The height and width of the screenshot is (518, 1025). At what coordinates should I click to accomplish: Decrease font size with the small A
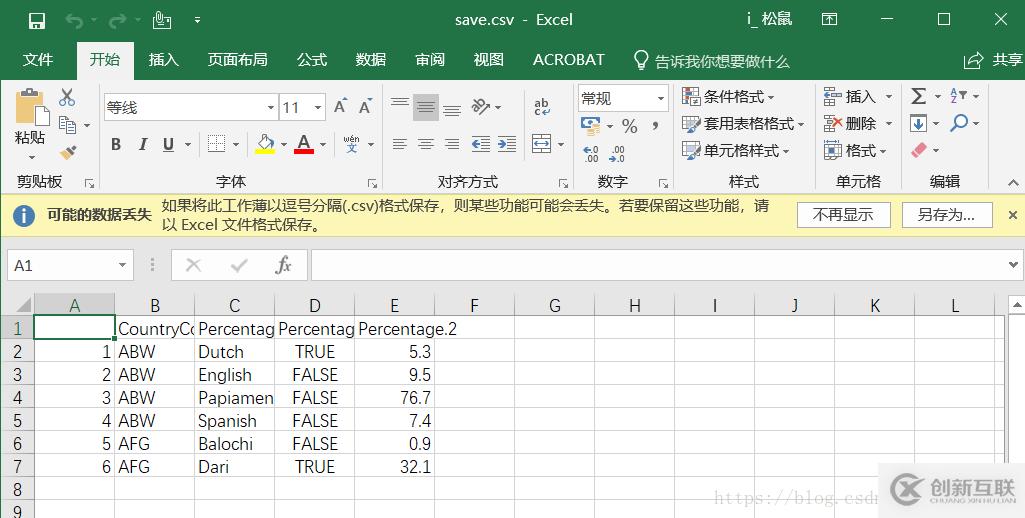365,107
